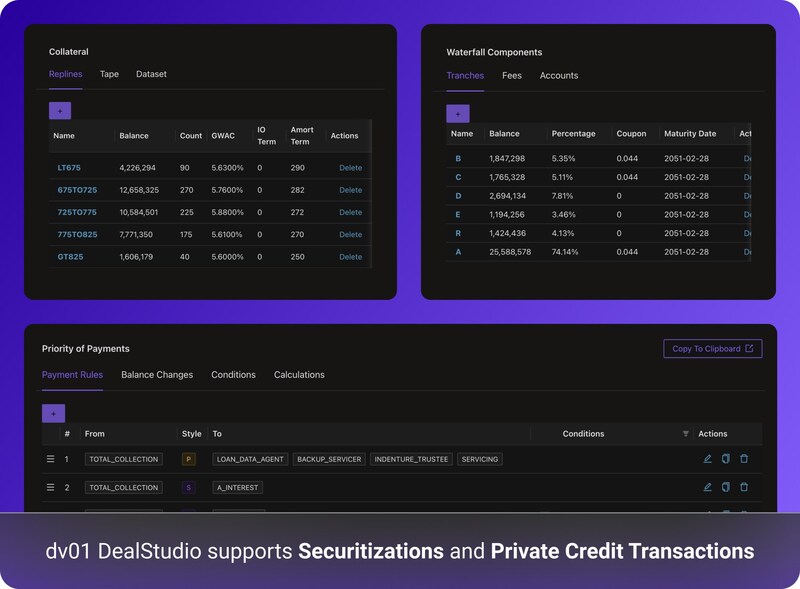Open the 675TO725 repline name link
This screenshot has width=800, height=589.
click(77, 190)
